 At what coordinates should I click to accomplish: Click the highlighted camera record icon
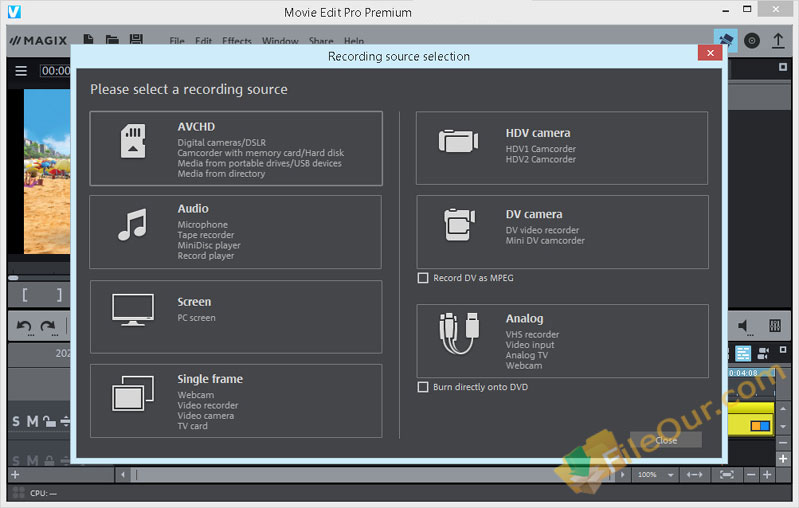(x=726, y=40)
